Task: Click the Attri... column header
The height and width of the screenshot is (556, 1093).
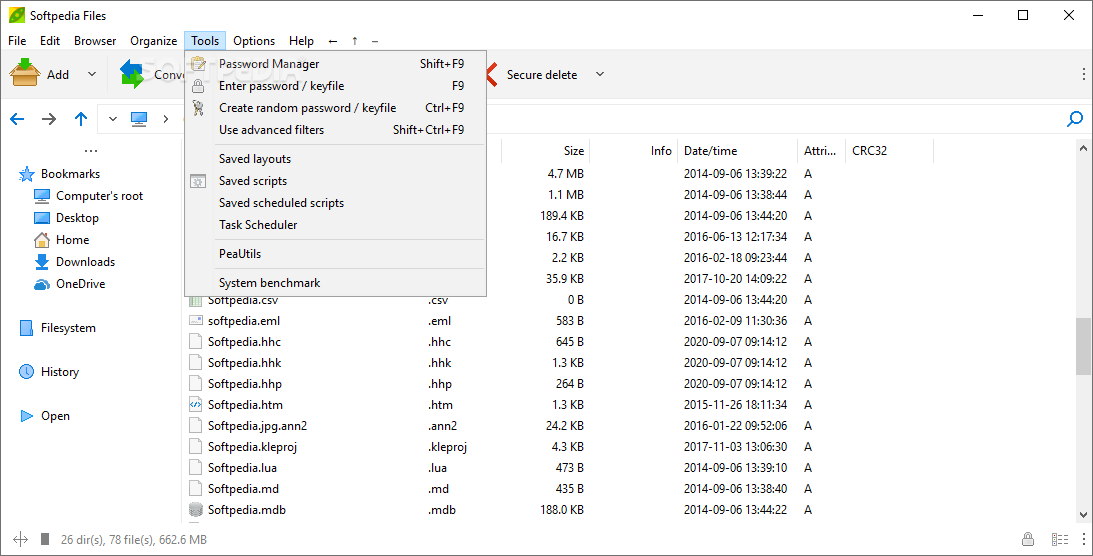Action: coord(821,150)
